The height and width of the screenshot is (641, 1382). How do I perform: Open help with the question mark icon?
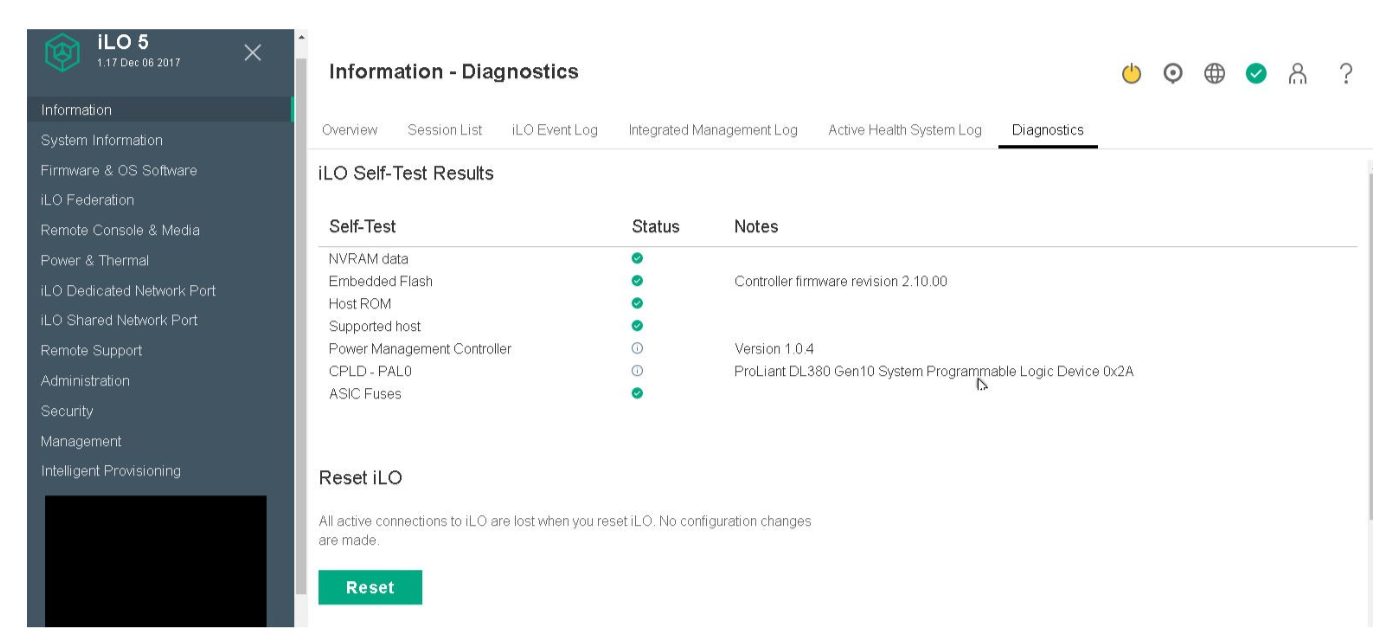click(x=1346, y=73)
